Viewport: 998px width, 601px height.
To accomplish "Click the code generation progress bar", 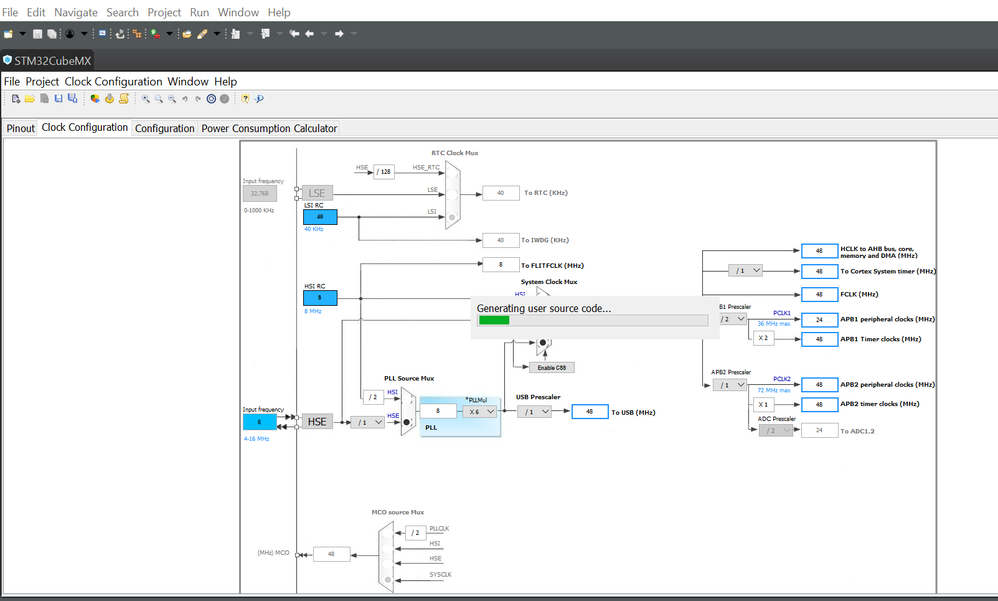I will (x=593, y=320).
